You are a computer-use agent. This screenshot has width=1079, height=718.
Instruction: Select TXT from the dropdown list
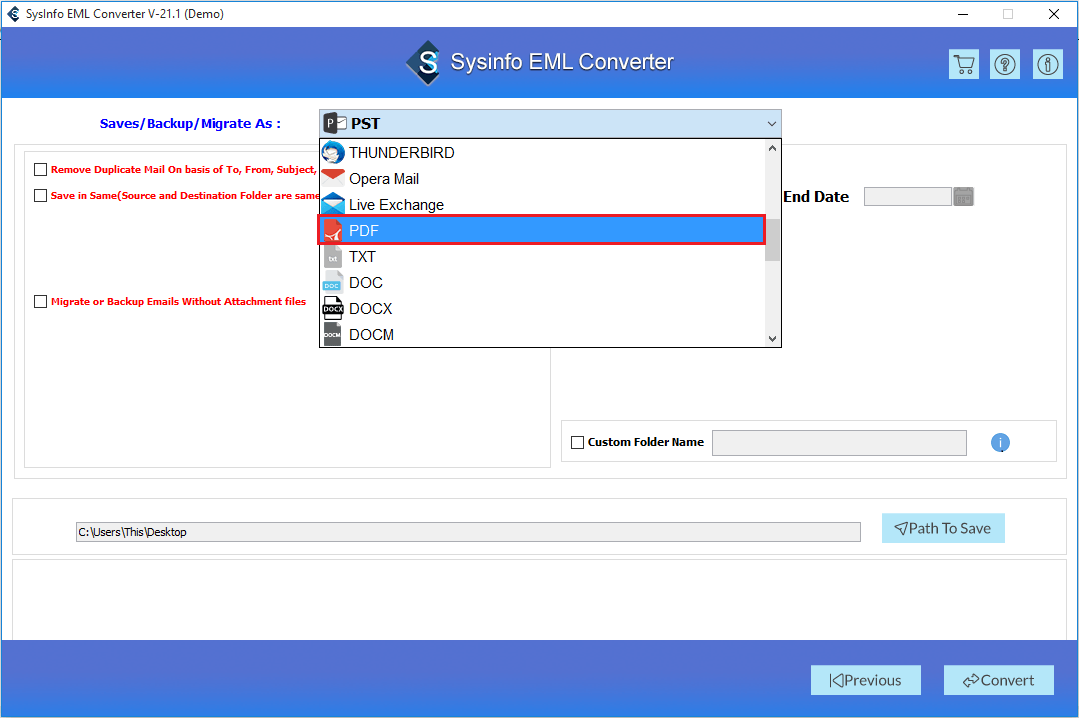tap(542, 257)
